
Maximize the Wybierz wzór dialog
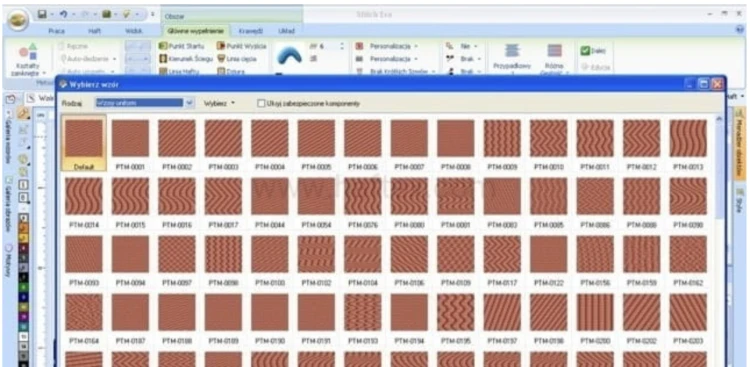click(x=703, y=84)
